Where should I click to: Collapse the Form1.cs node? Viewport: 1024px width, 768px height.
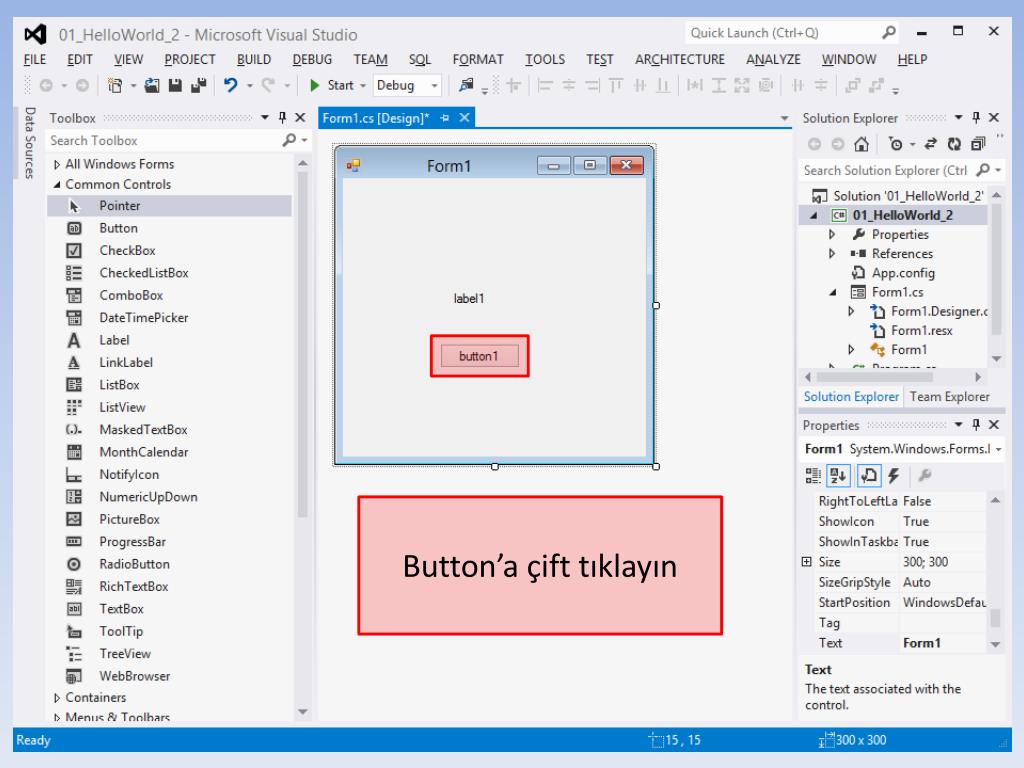tap(833, 292)
